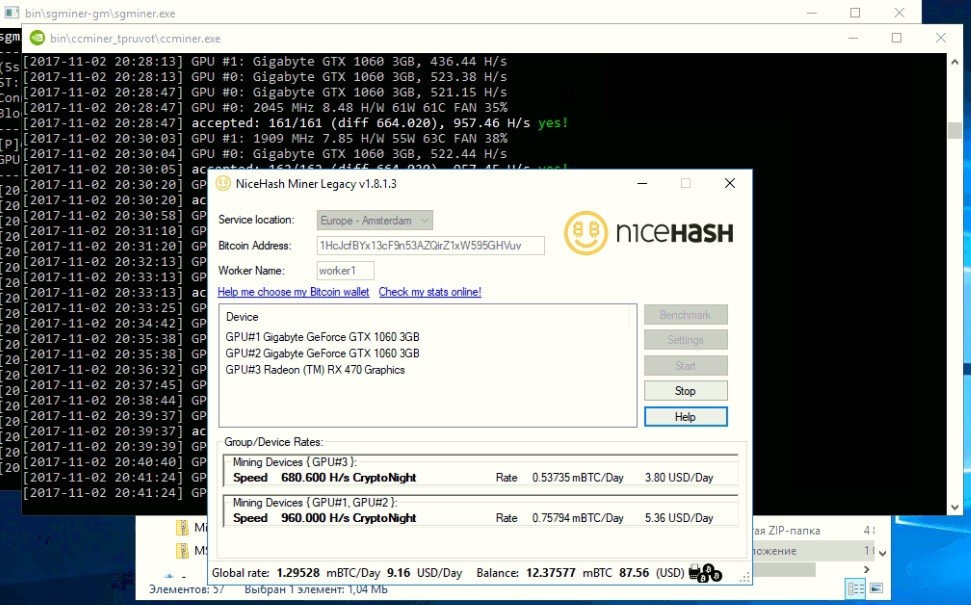Click the 960.000 H/s CryptoNight speed value

click(349, 518)
